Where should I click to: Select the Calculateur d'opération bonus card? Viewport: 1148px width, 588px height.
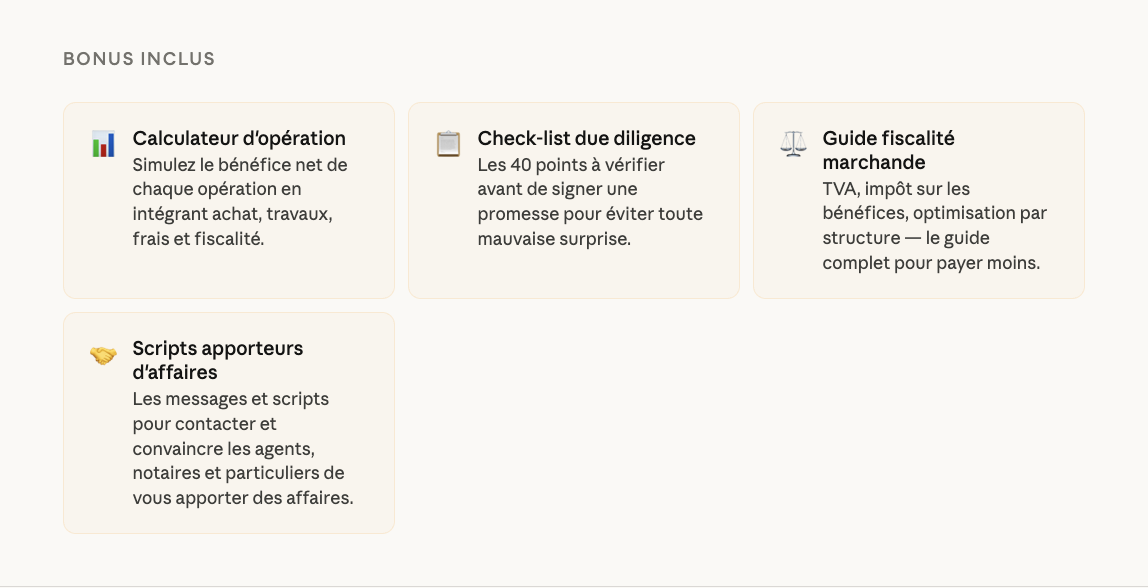coord(229,270)
